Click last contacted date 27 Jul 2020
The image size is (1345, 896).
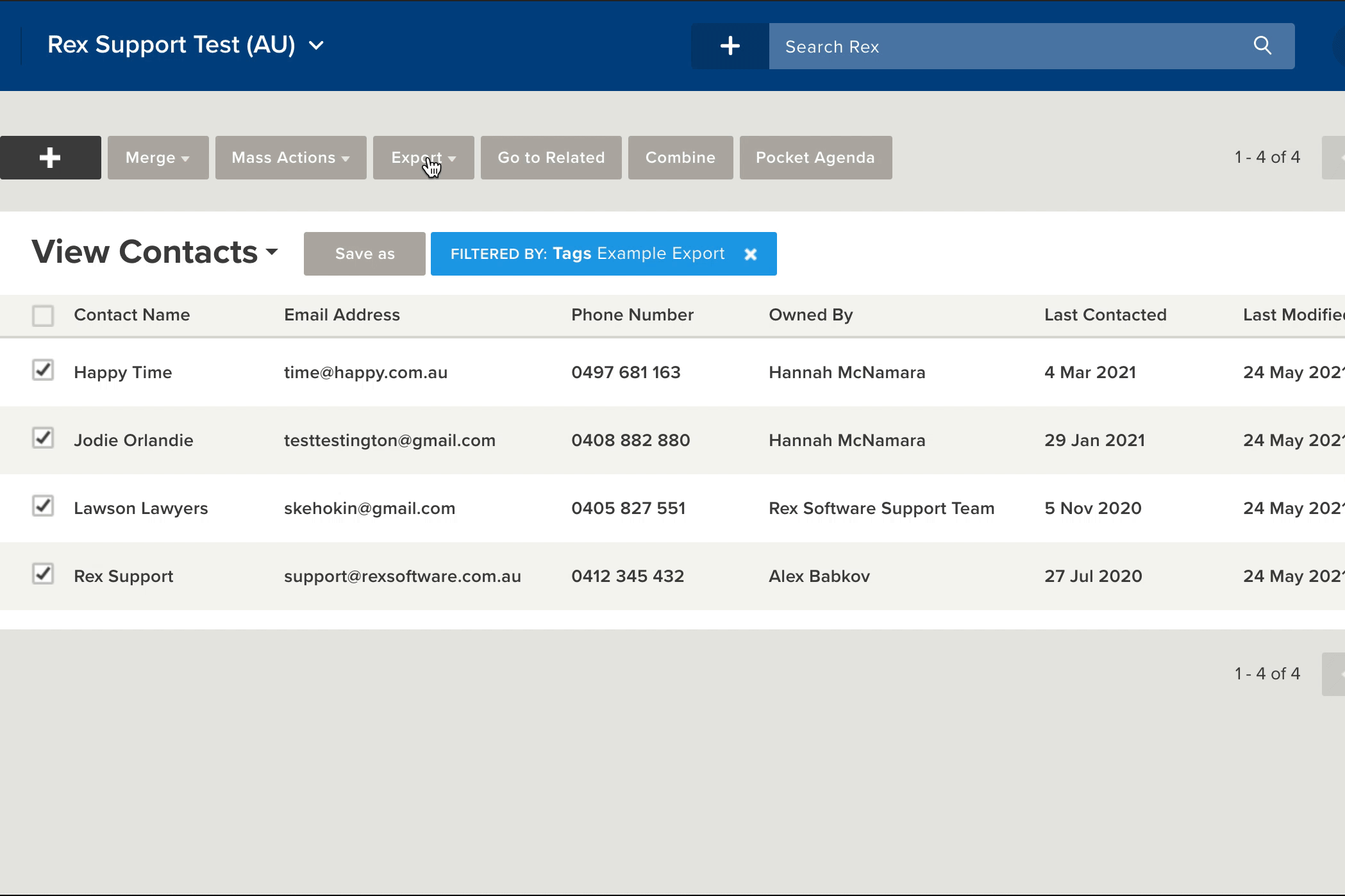tap(1094, 576)
